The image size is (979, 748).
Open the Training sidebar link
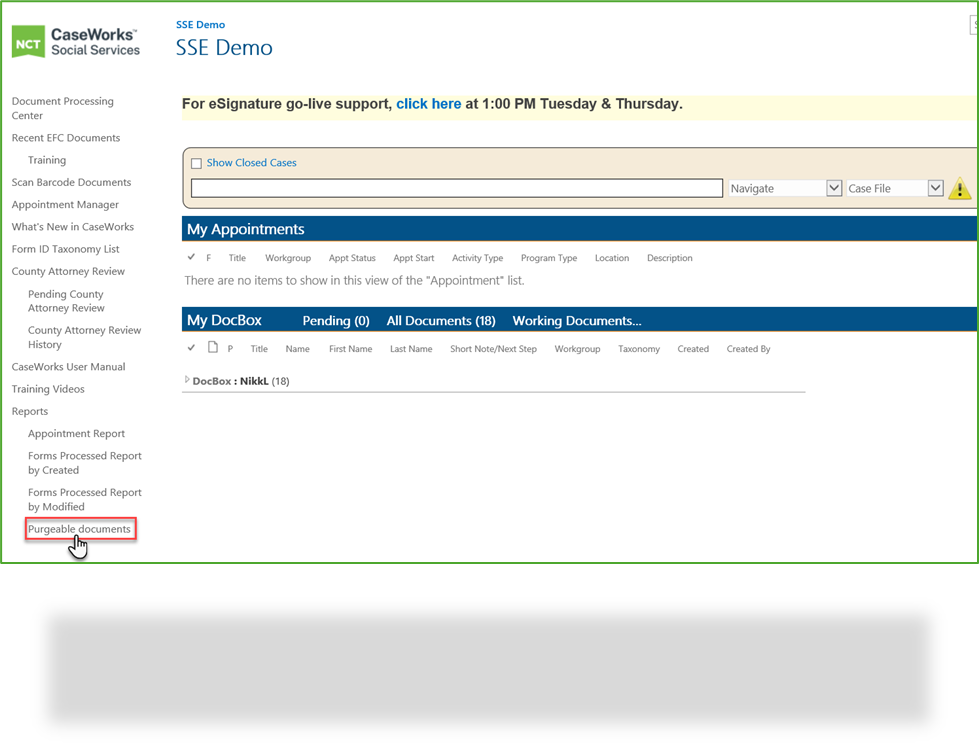point(47,160)
